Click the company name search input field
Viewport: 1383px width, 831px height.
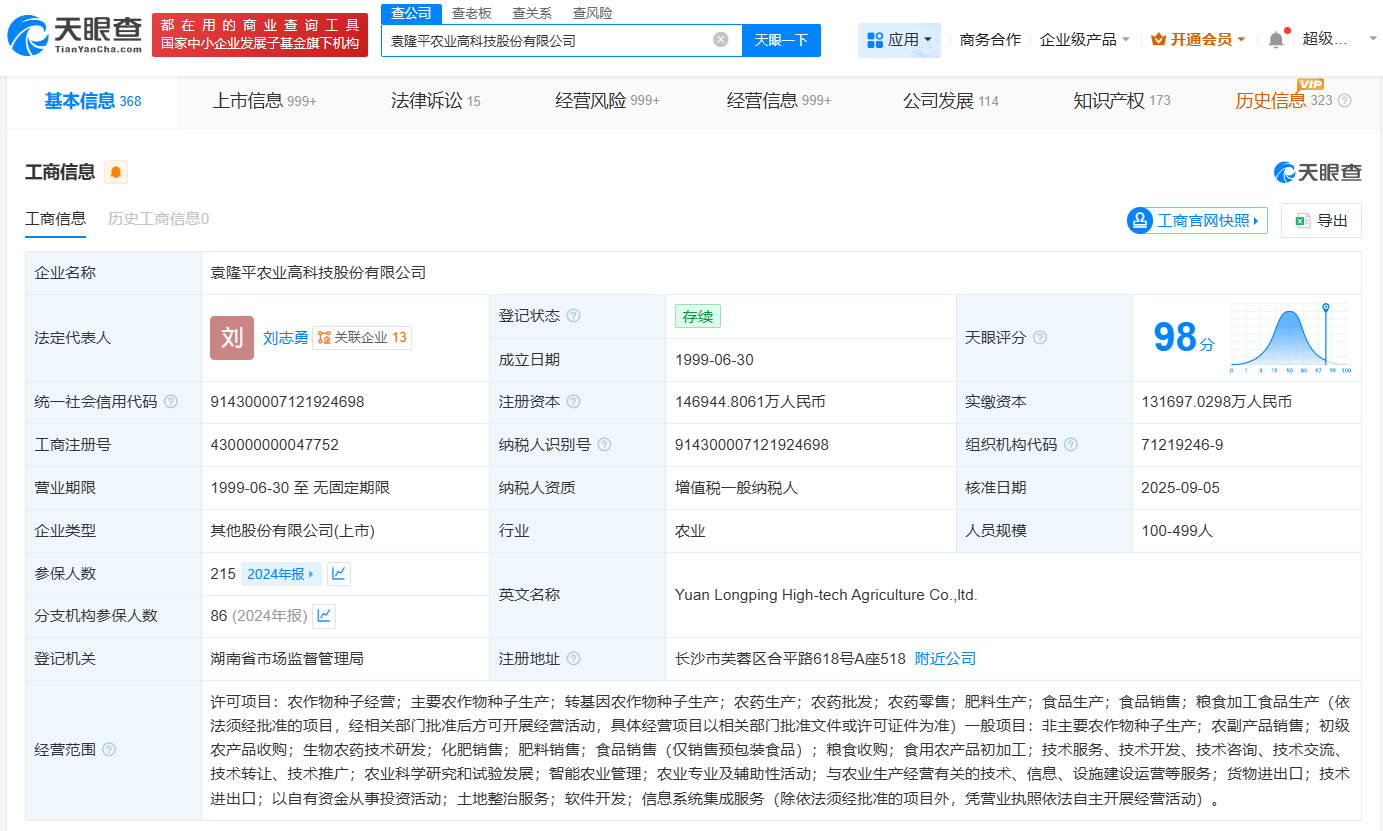(545, 41)
